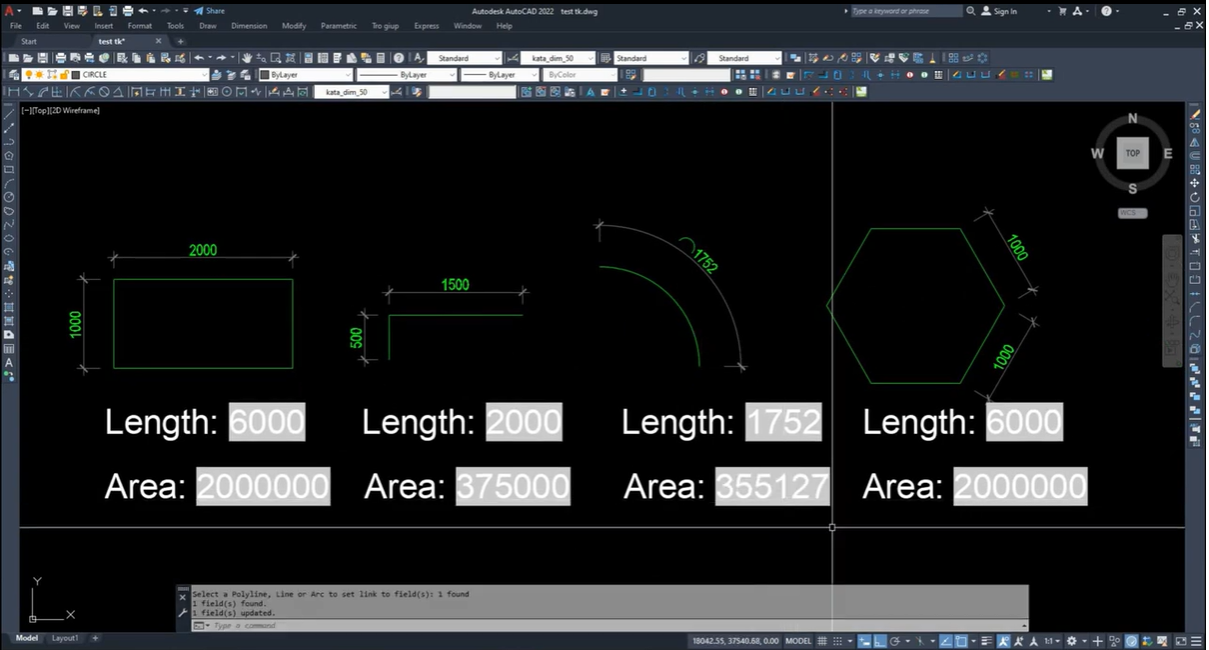Click the ViewCube TOP face
Viewport: 1209px width, 650px height.
1132,153
